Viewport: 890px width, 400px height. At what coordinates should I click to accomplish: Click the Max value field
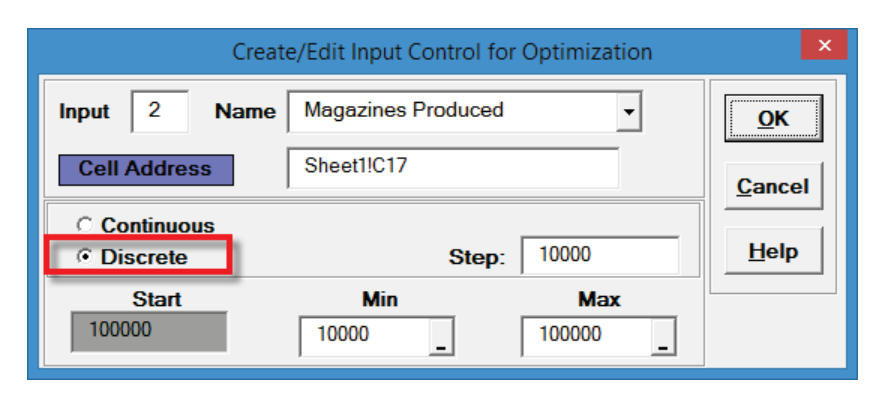coord(586,336)
